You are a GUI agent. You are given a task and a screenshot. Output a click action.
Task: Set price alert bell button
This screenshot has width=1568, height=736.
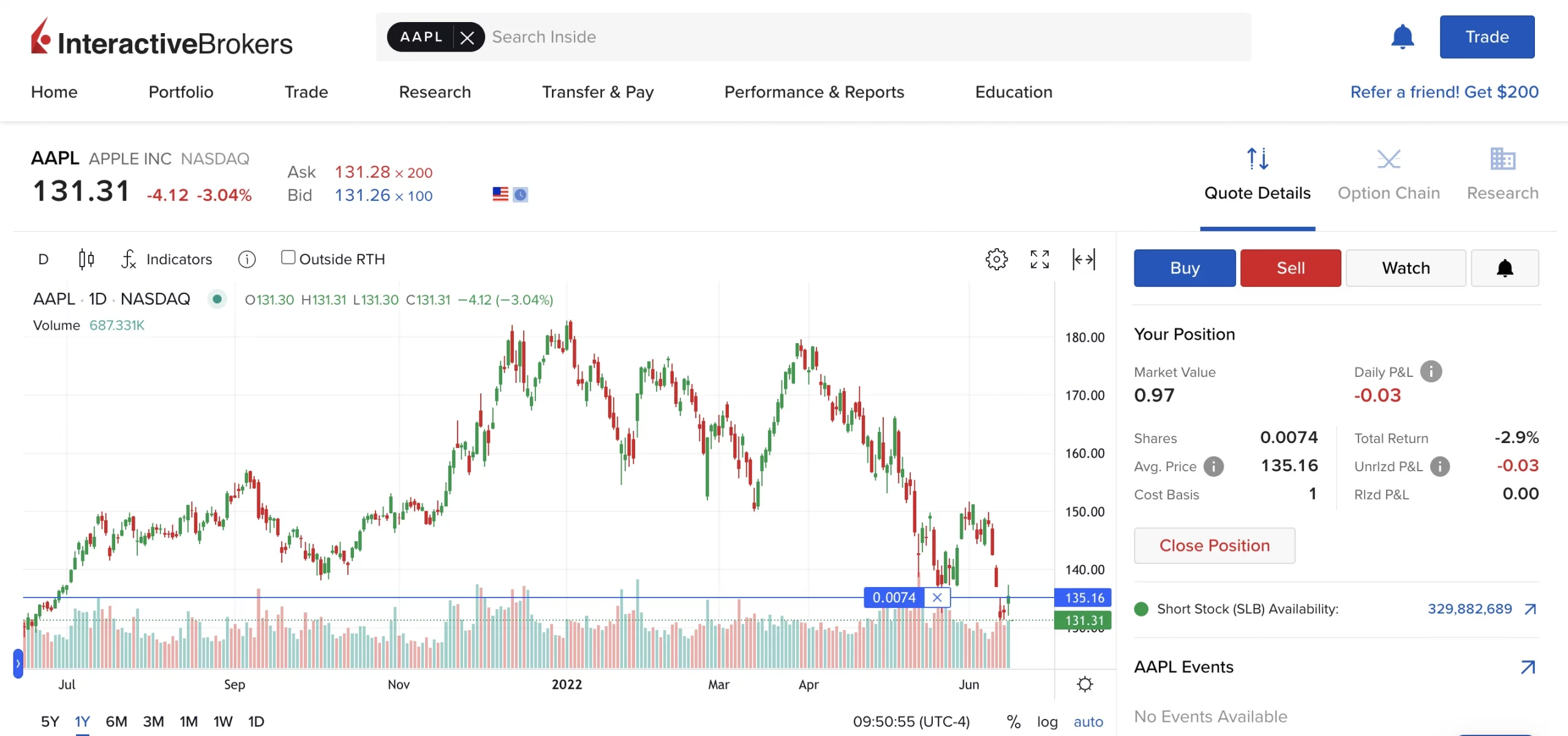(1505, 268)
